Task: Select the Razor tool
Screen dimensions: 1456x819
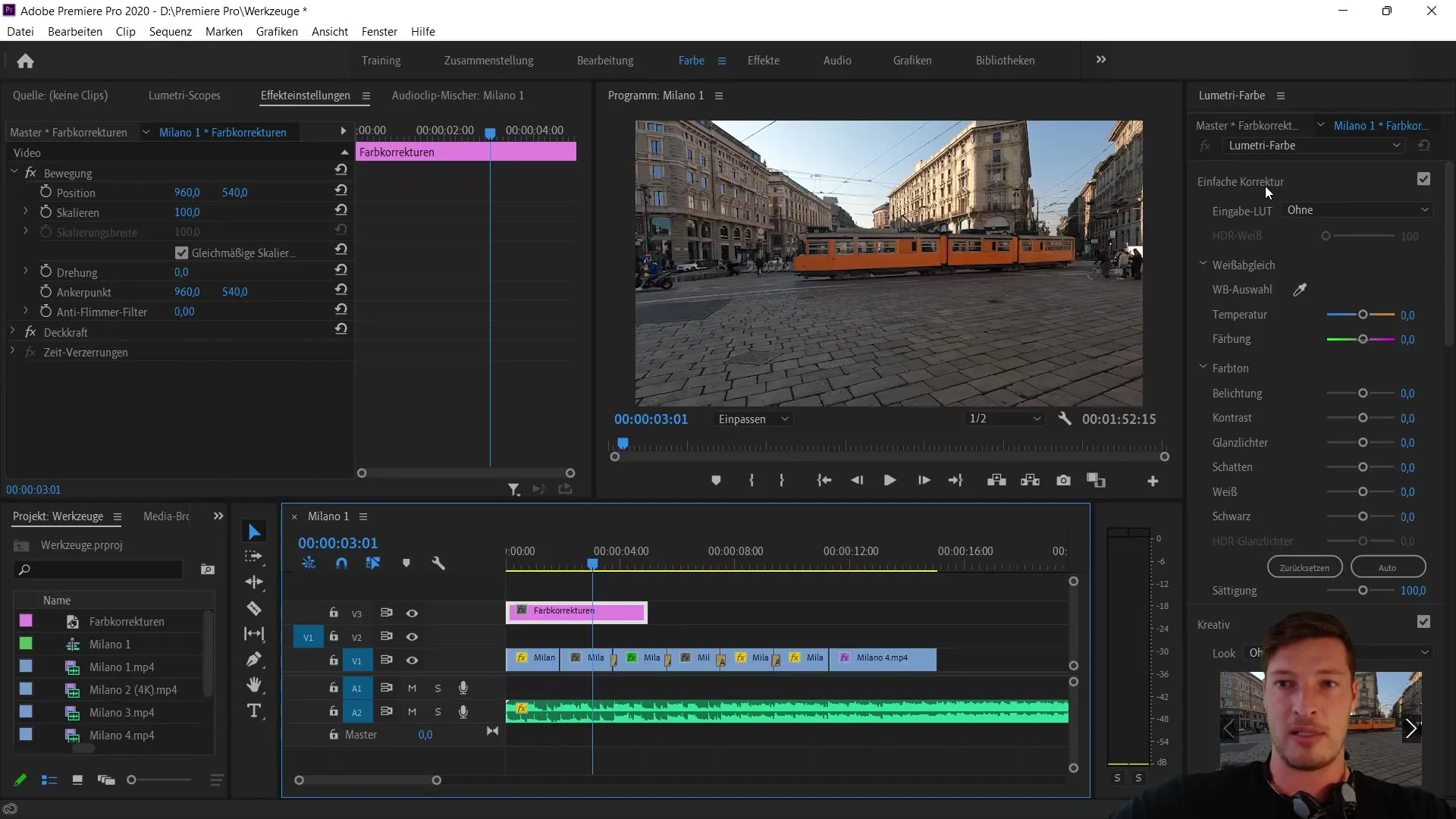Action: 254,608
